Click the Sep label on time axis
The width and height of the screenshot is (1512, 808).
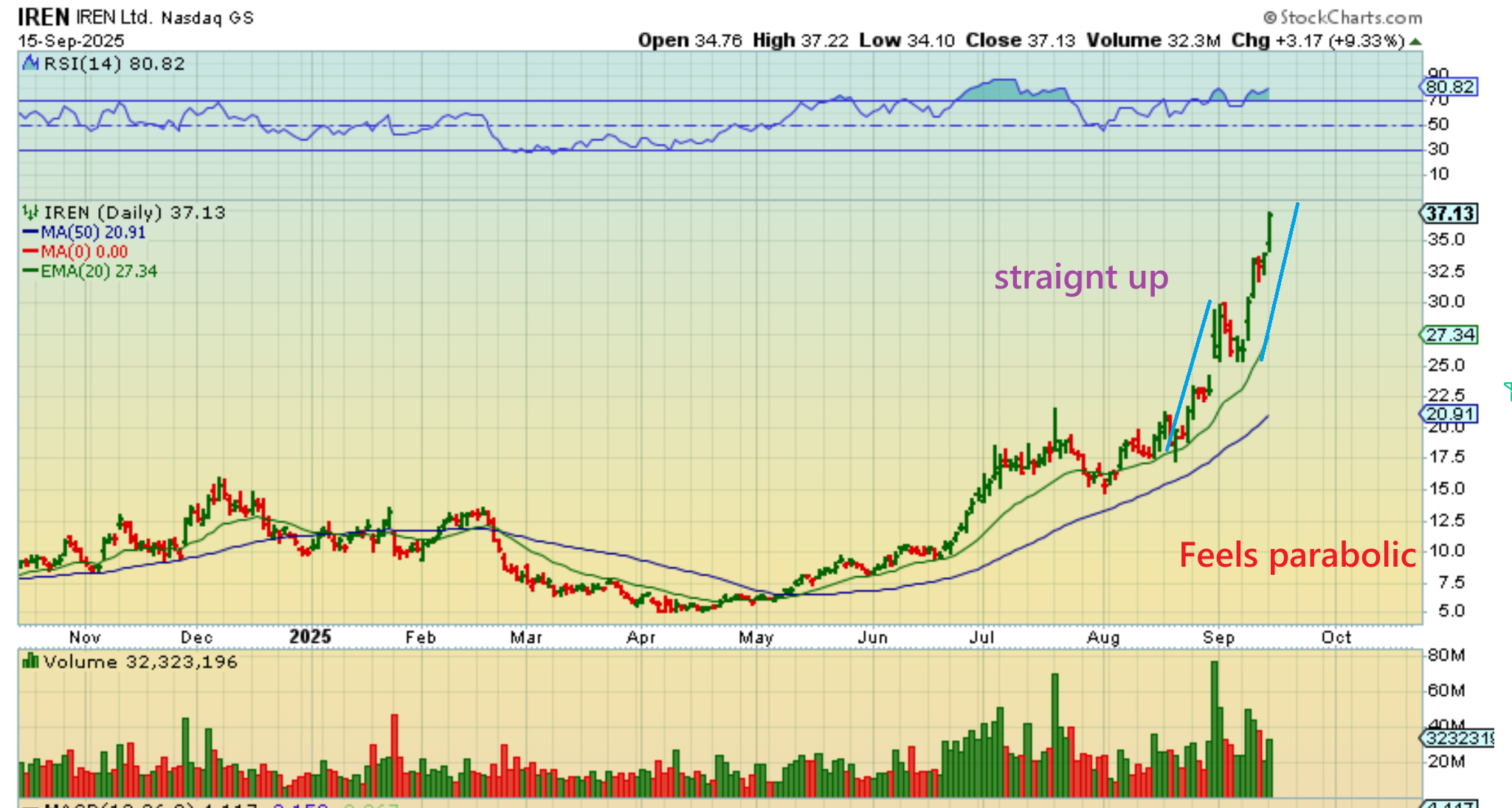(1218, 637)
